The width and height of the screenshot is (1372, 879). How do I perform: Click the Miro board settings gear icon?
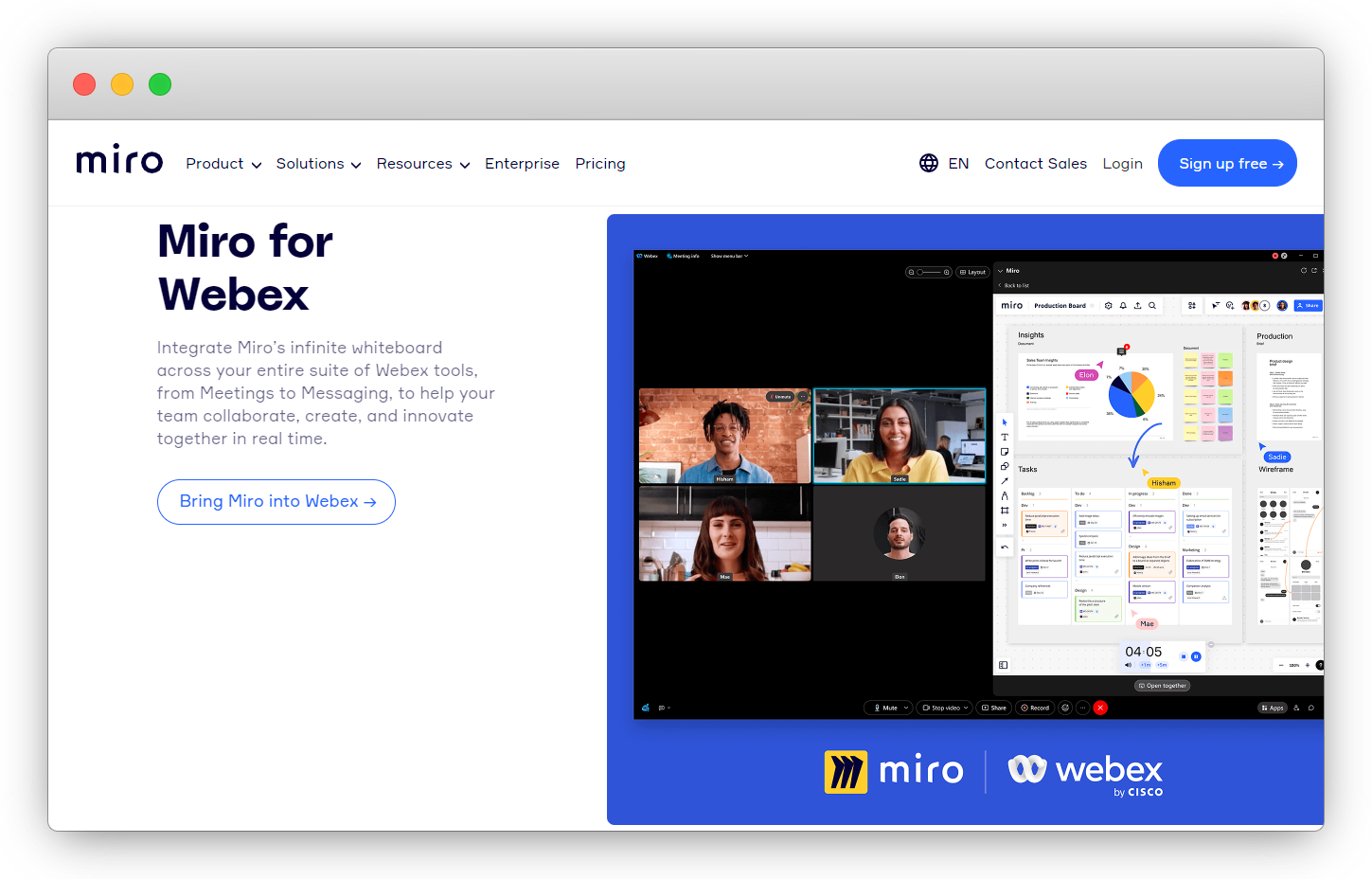(1108, 306)
